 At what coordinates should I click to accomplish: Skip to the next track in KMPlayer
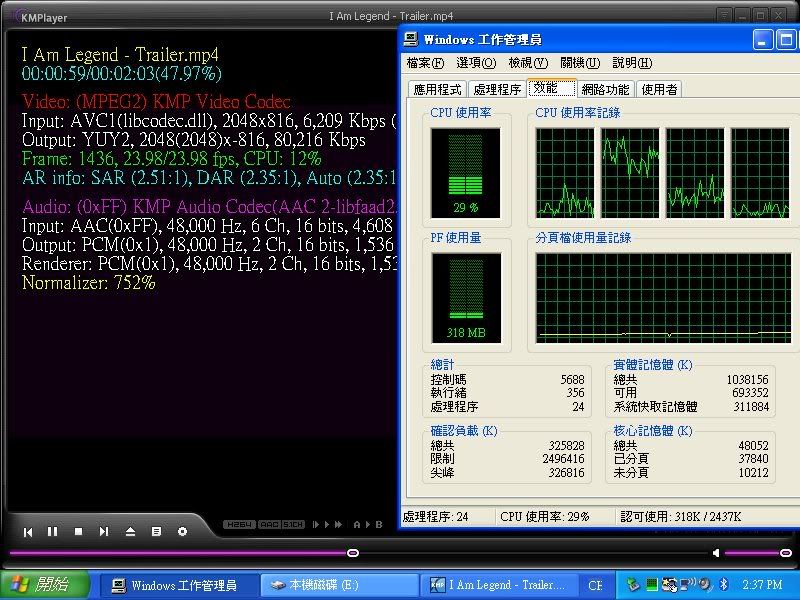coord(104,532)
